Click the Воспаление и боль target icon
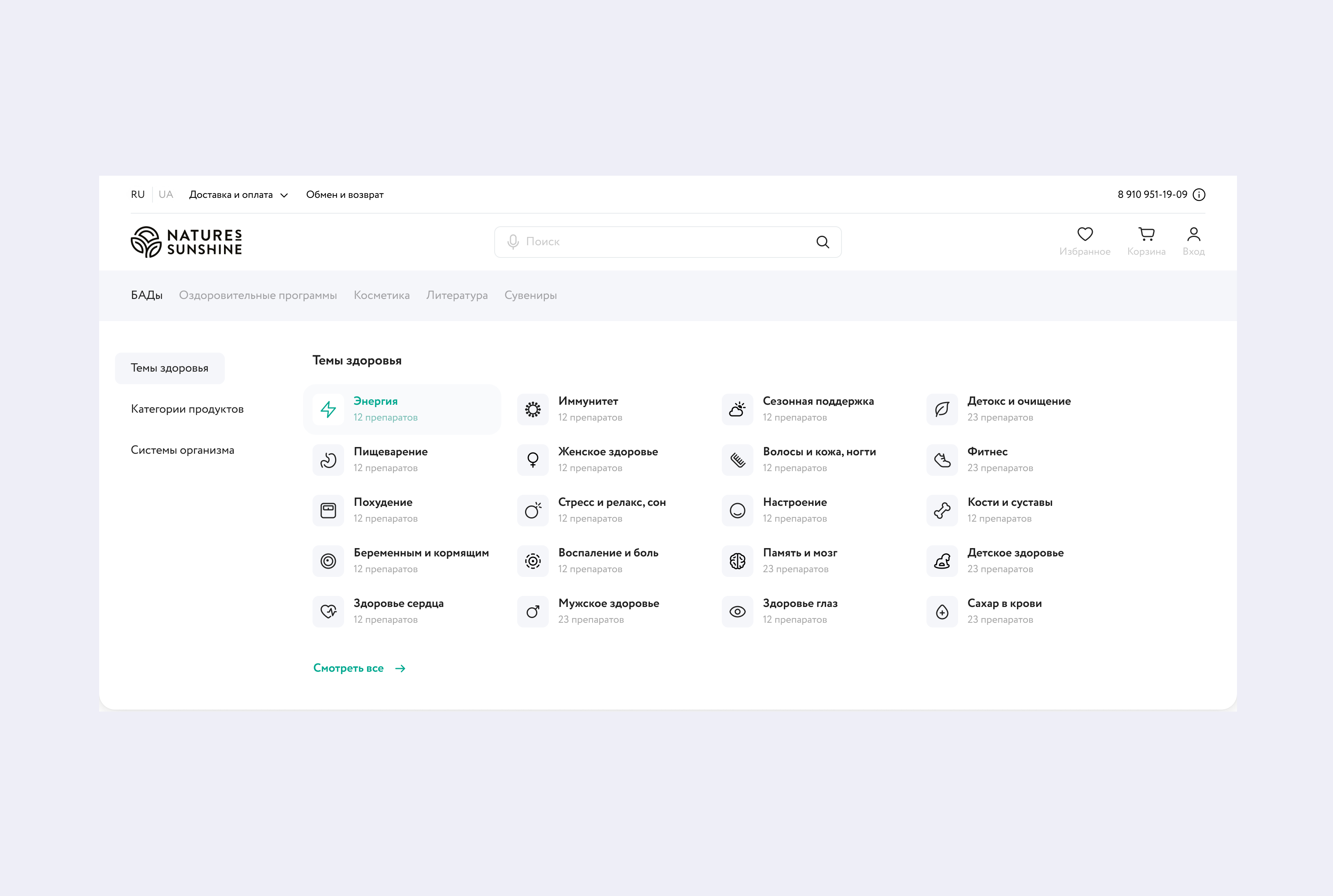The width and height of the screenshot is (1333, 896). click(533, 561)
